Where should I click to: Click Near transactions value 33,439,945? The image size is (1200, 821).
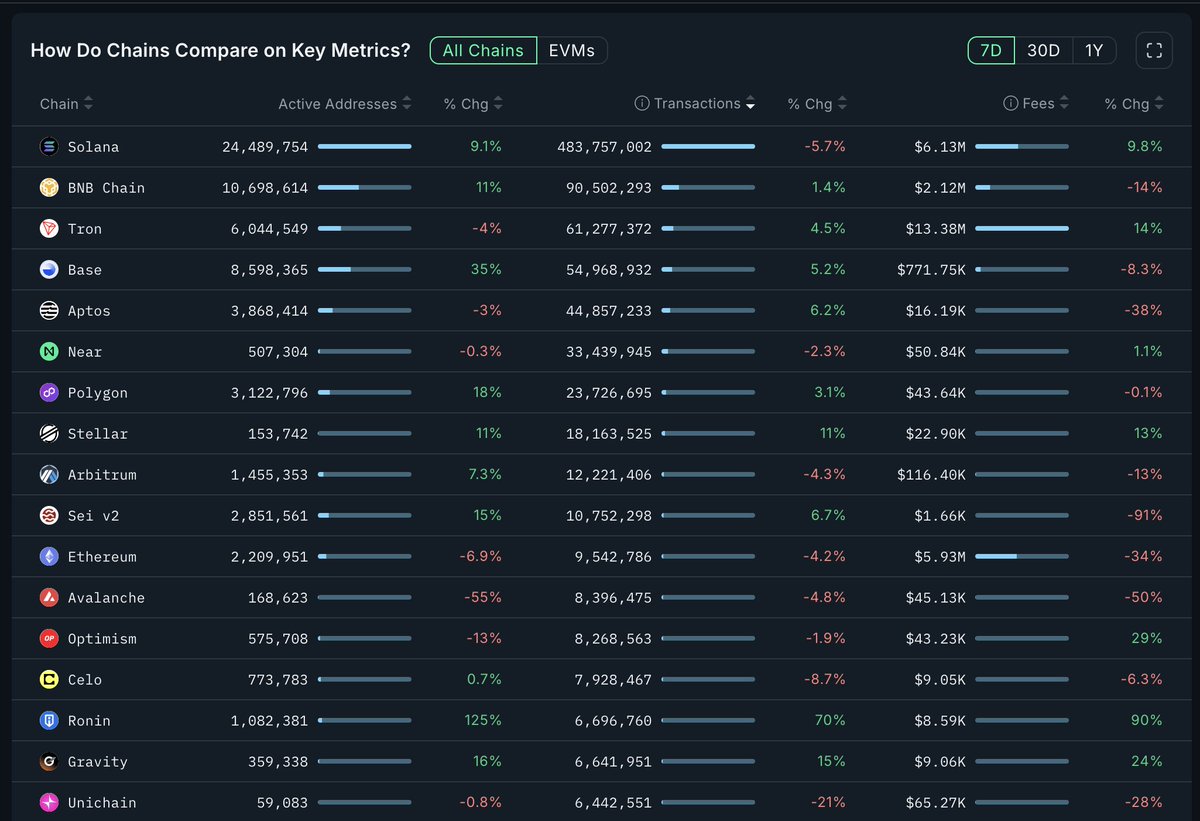coord(608,352)
